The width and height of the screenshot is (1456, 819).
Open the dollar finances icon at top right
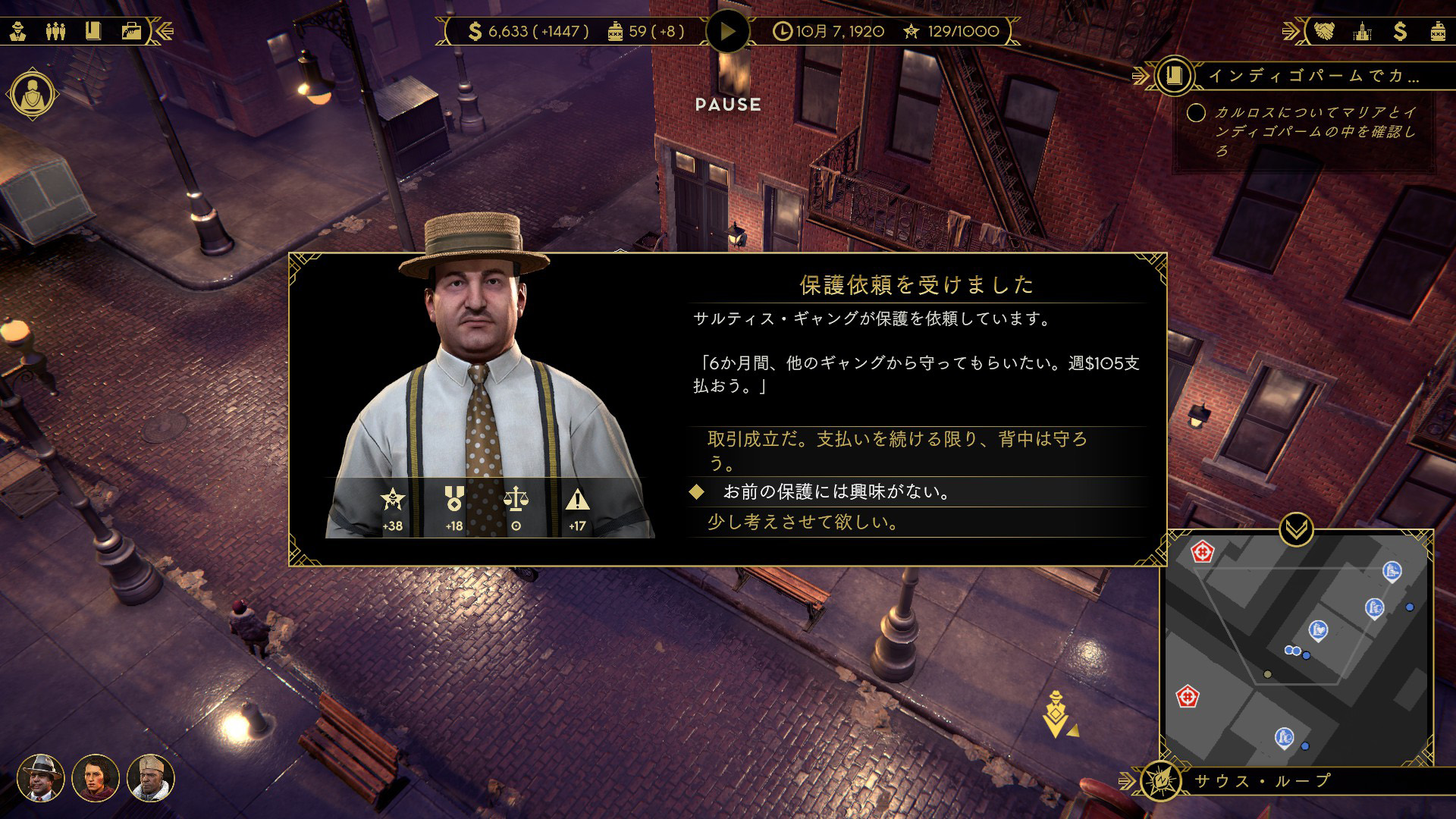[1400, 31]
